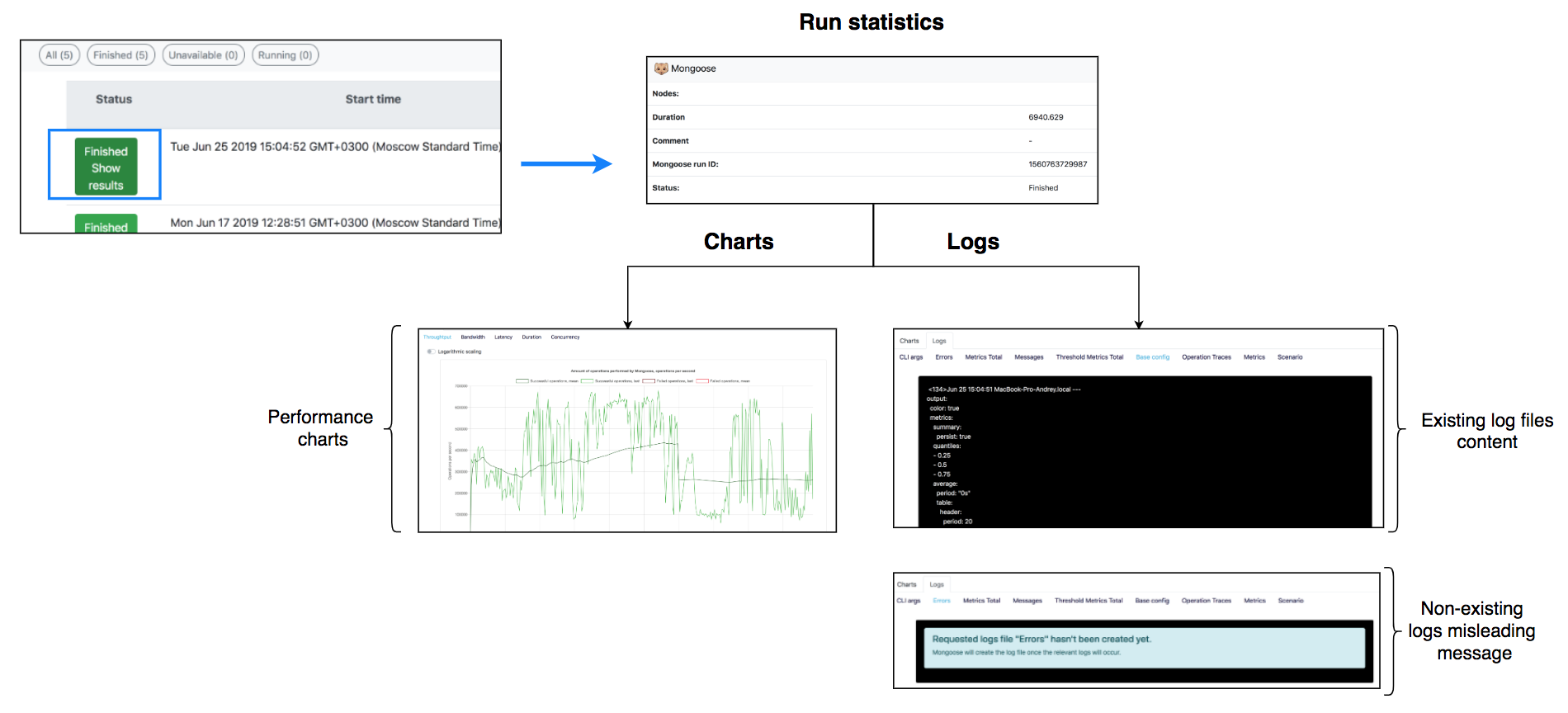Viewport: 1568px width, 713px height.
Task: Open Logs tab in existing log files panel
Action: pos(939,341)
